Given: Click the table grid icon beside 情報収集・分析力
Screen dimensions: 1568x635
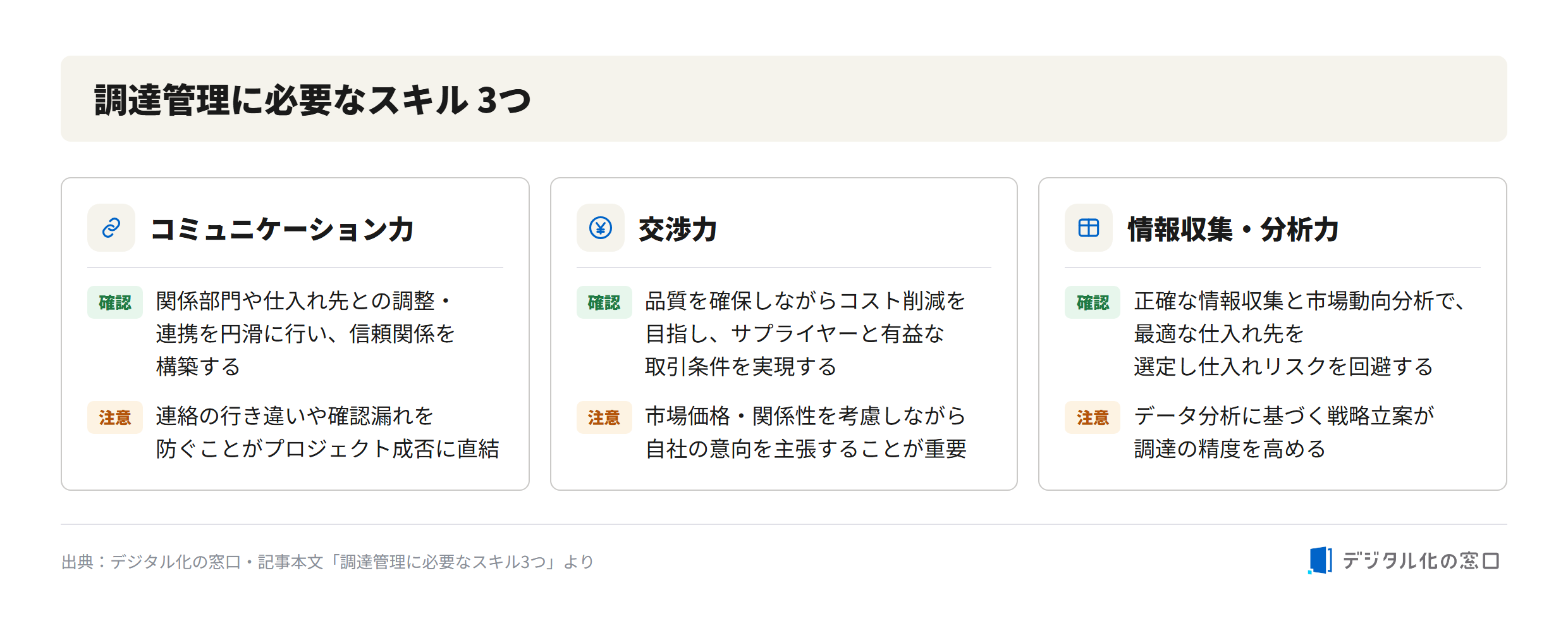Looking at the screenshot, I should coord(1089,228).
